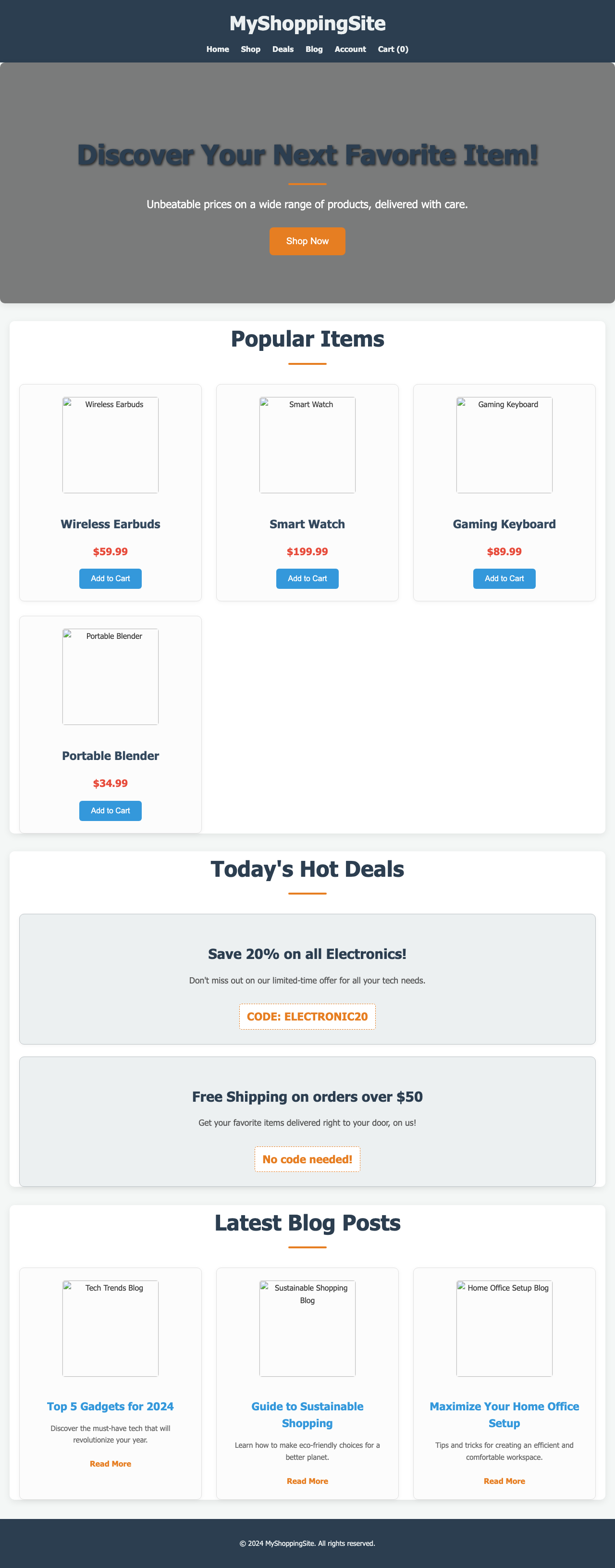
Task: Navigate to the Deals page
Action: [x=282, y=50]
